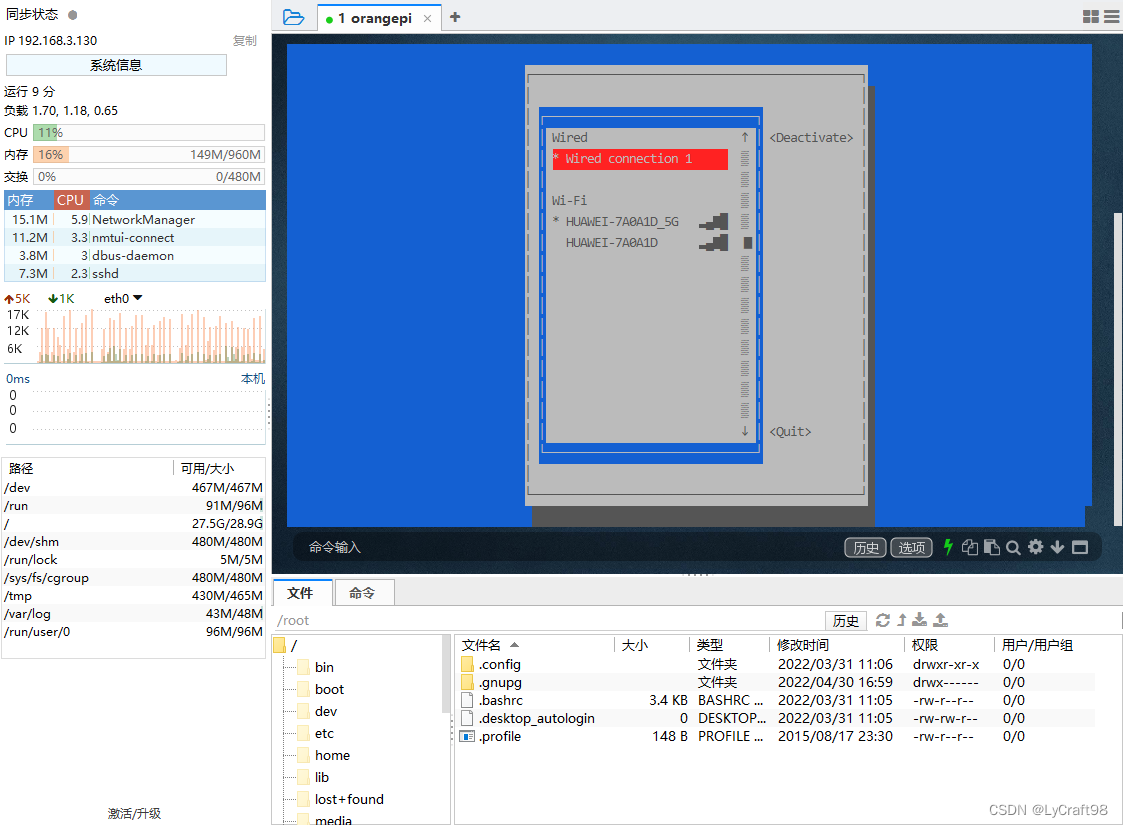This screenshot has width=1123, height=827.
Task: Click the terminal copy icon
Action: (x=970, y=547)
